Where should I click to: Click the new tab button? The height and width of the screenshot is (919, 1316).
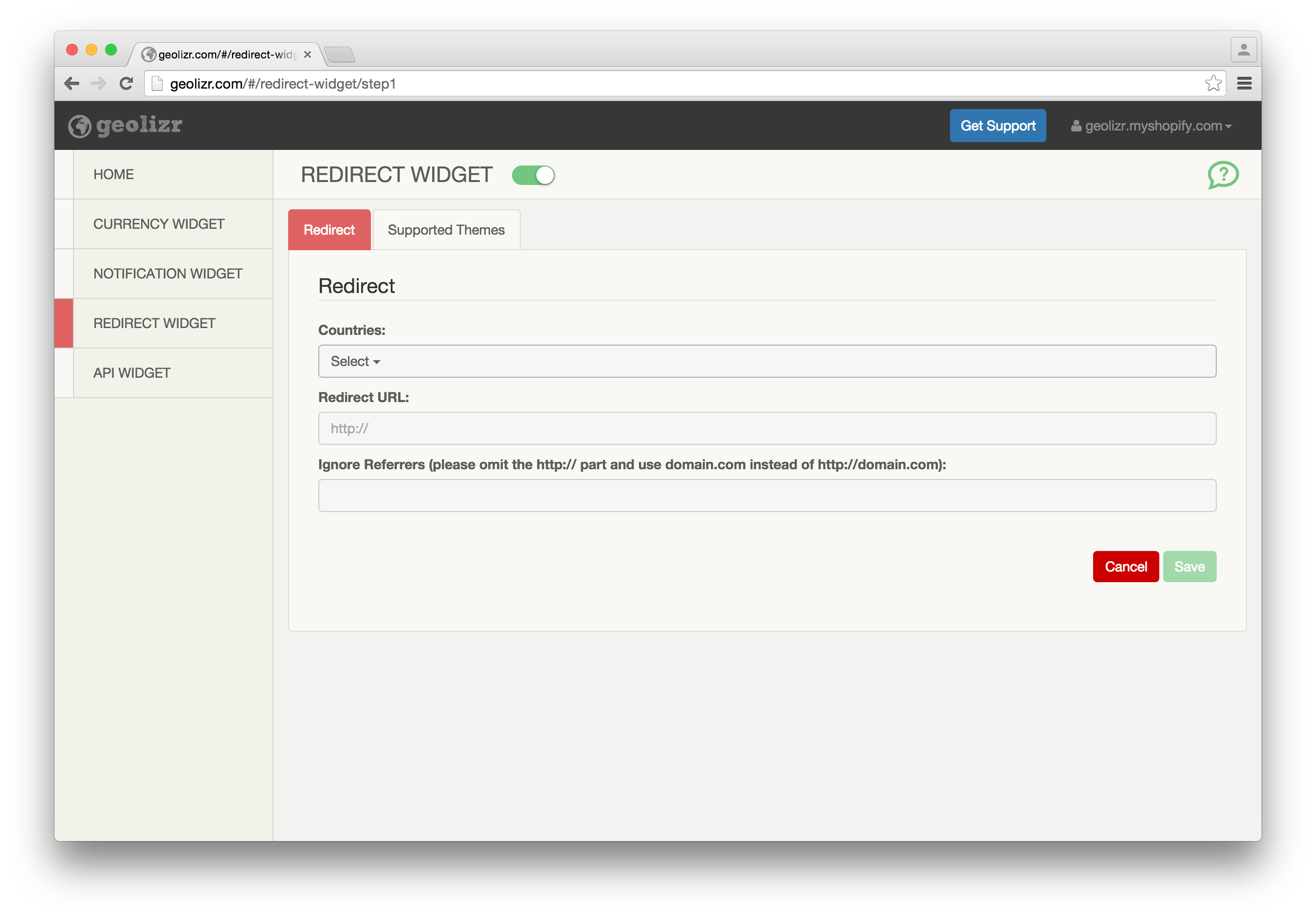click(x=340, y=55)
